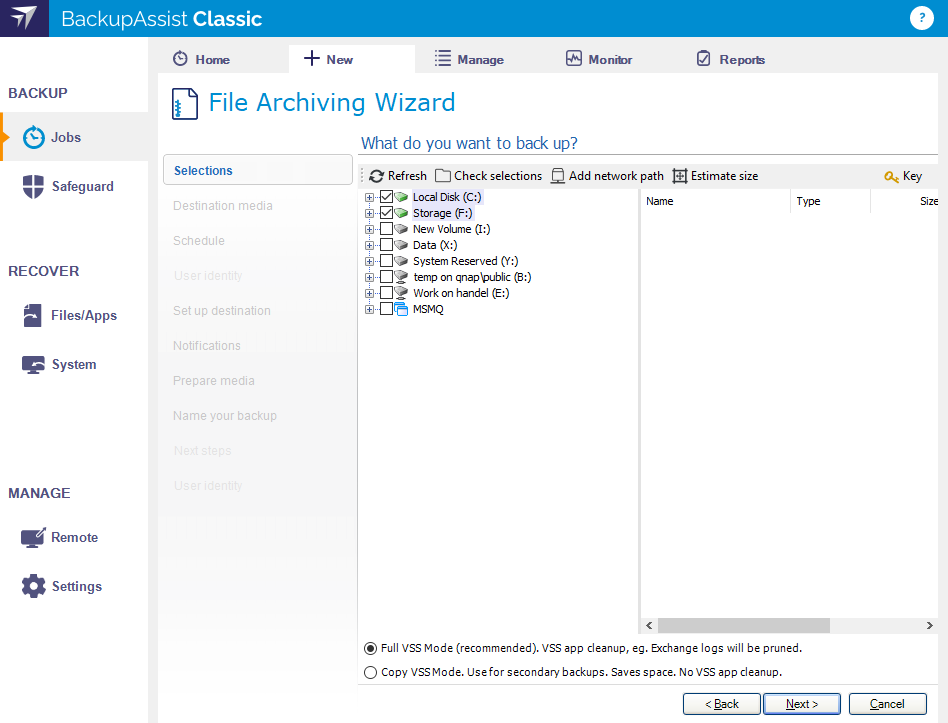Click the Data (X:) drive icon

pos(401,245)
